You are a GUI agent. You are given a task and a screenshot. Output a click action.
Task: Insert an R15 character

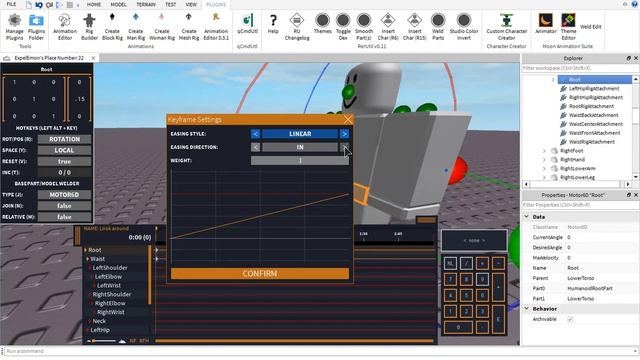414,27
